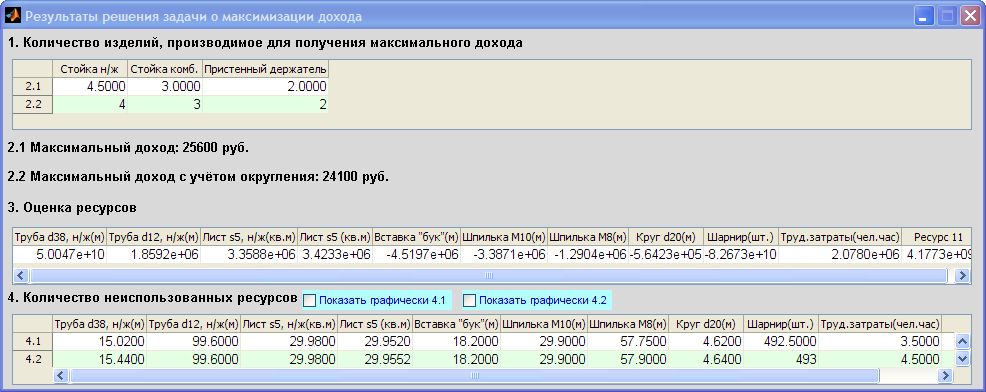
Task: Click right arrow of unused resources scrollbar
Action: [944, 376]
